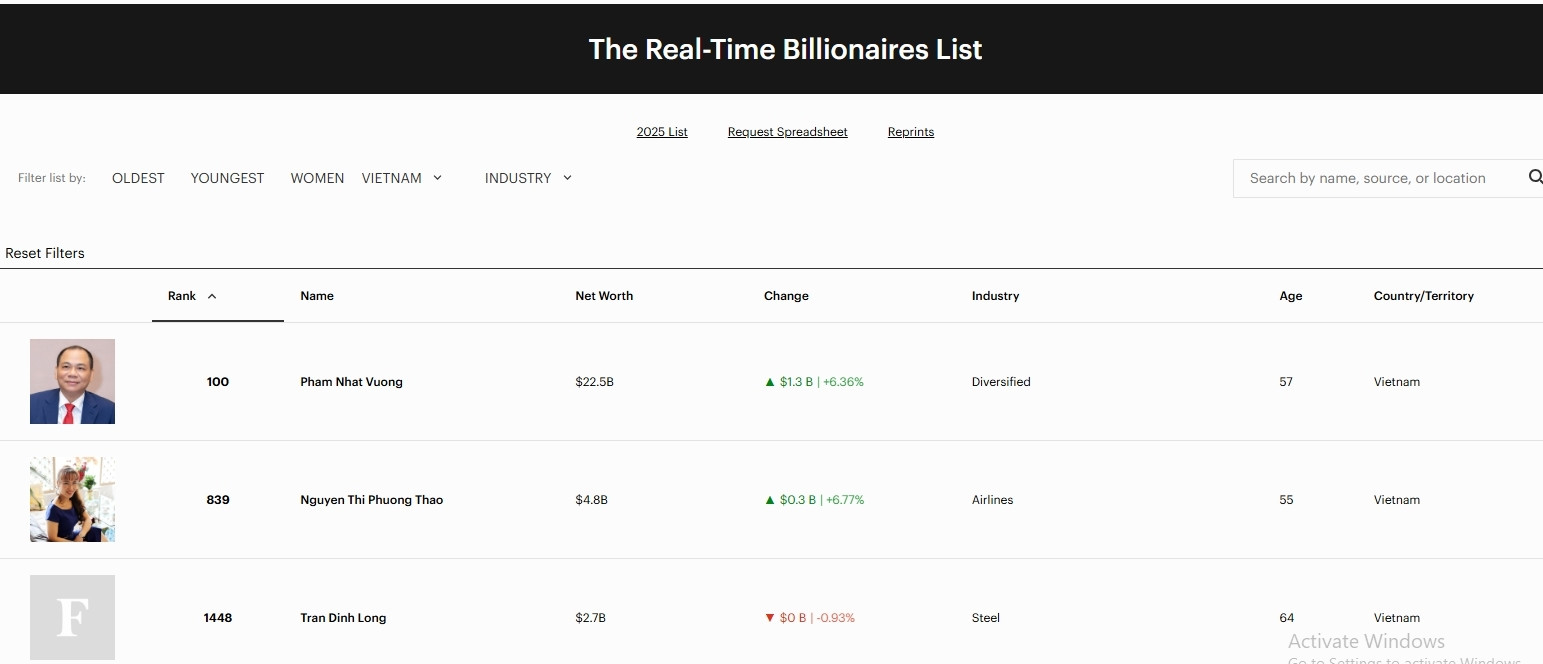Sort by the Name column header

tap(317, 296)
